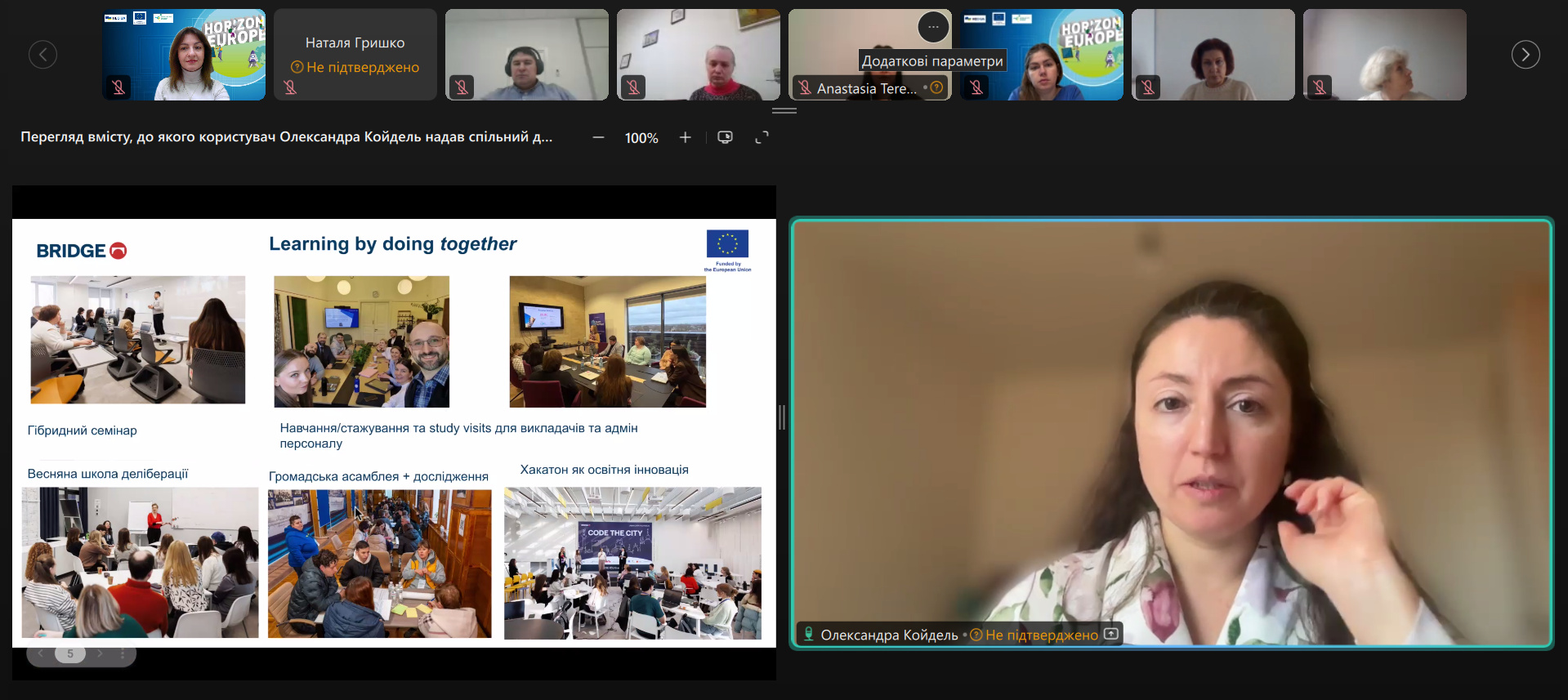Click the slide number 5 indicator
The height and width of the screenshot is (700, 1568).
click(70, 653)
